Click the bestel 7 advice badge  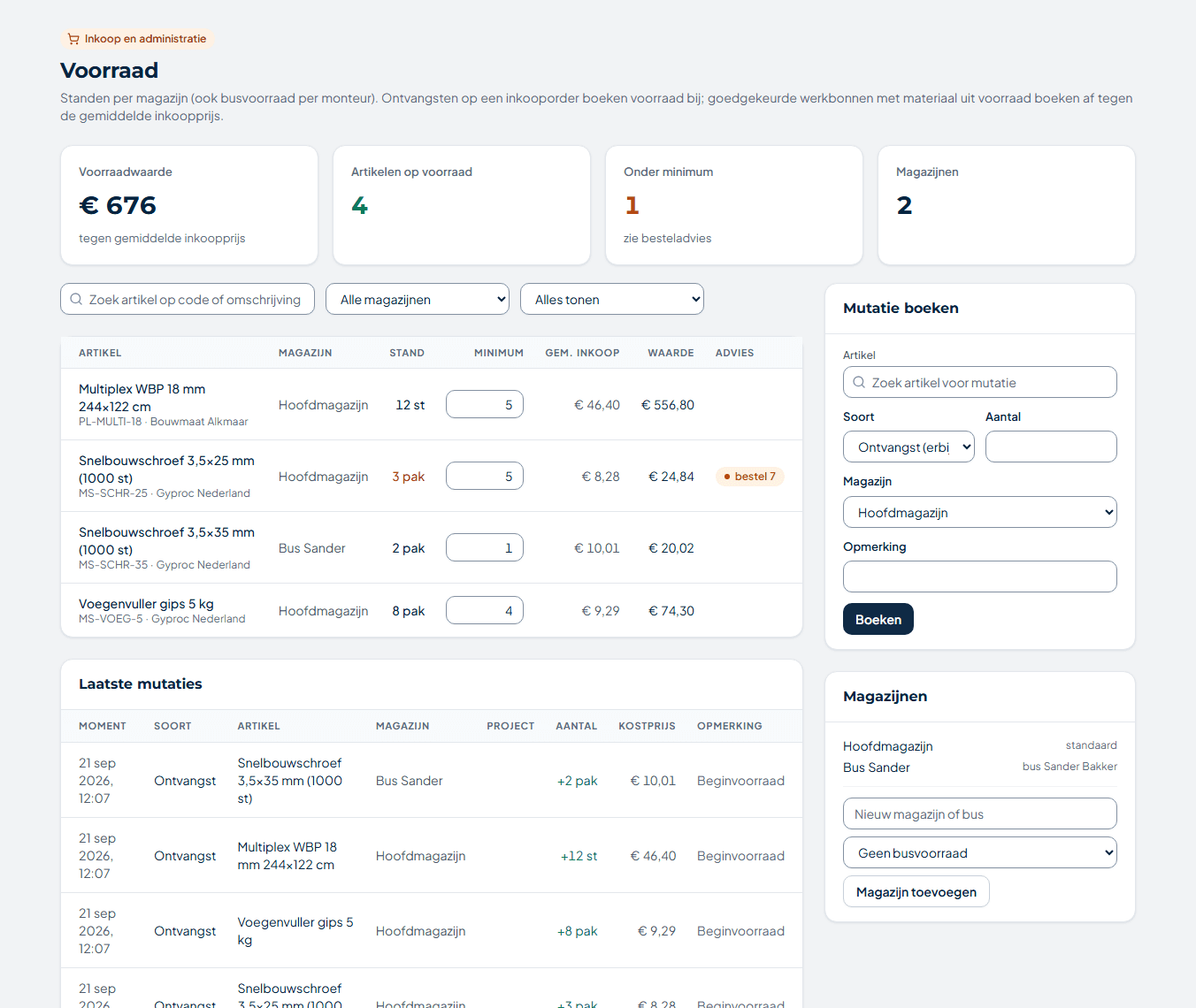tap(750, 477)
